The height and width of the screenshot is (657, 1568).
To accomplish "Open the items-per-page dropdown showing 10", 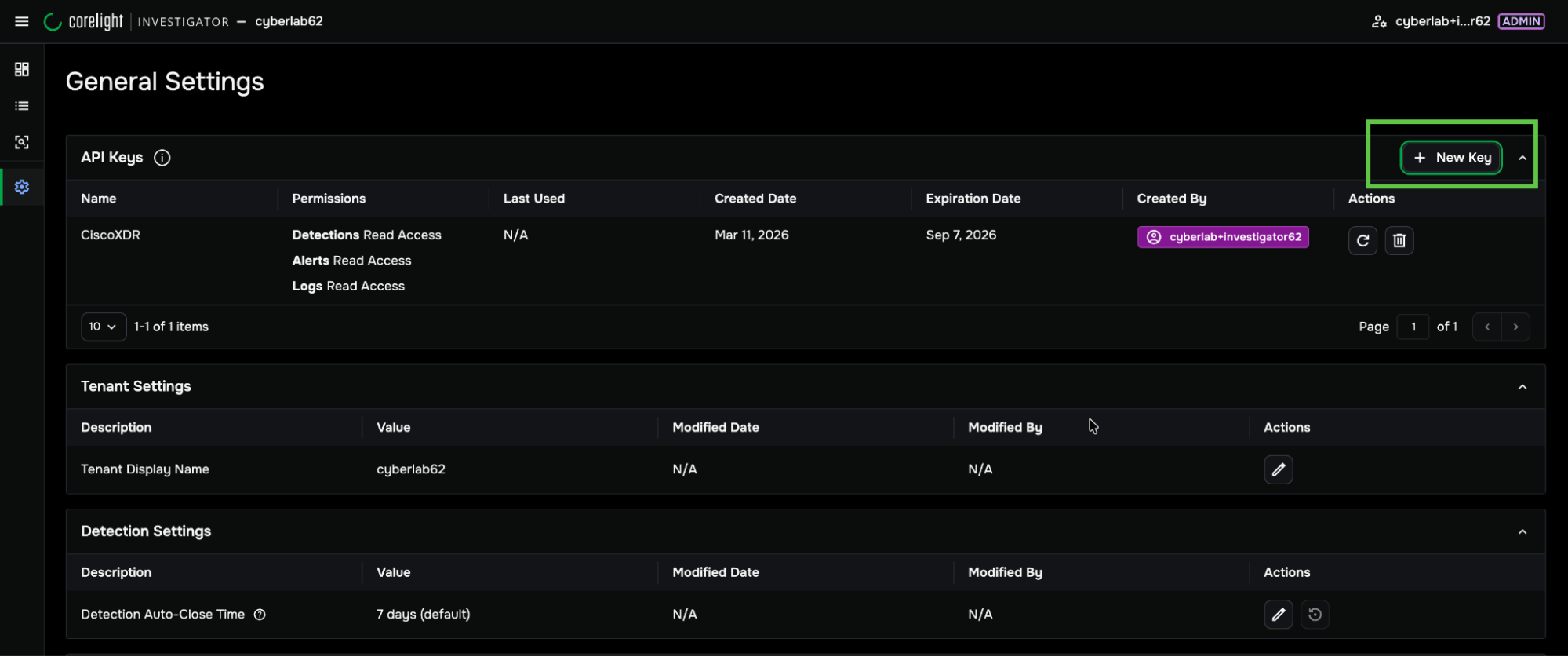I will point(103,327).
